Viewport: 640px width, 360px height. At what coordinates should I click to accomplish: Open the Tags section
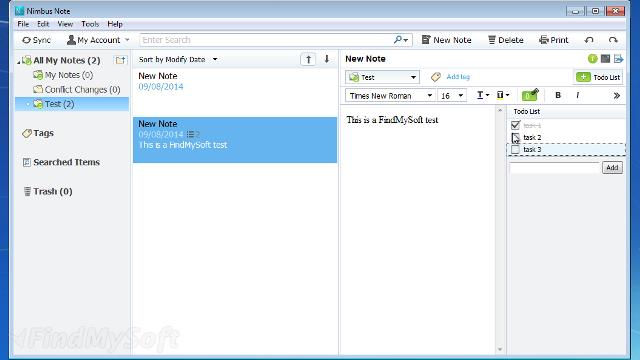click(43, 133)
